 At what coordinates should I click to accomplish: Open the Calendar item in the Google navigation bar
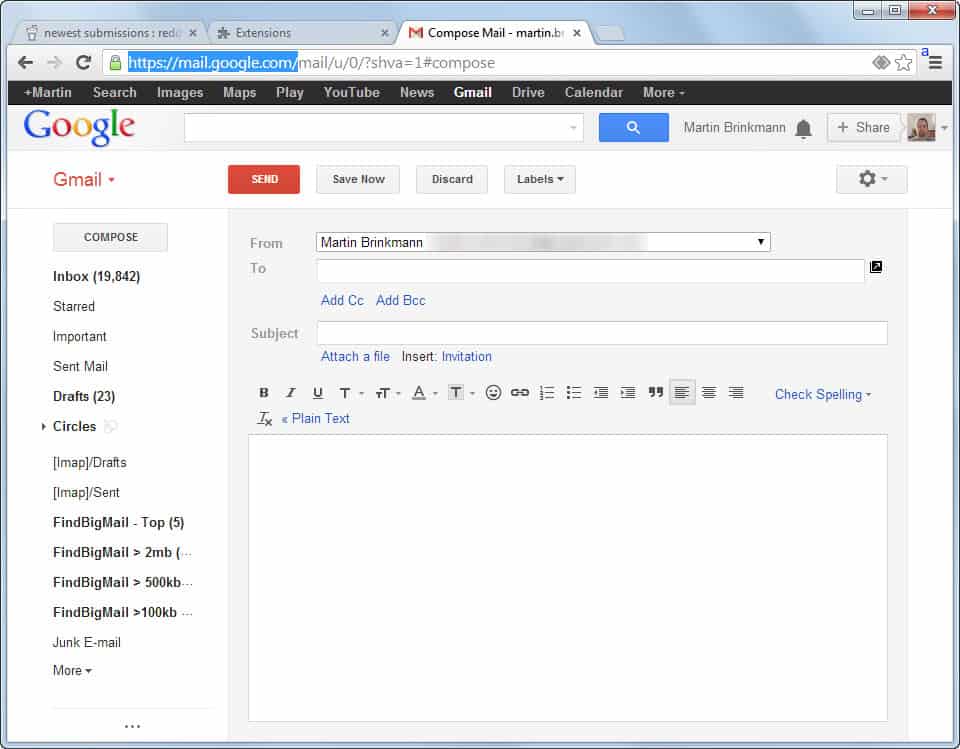pos(593,92)
